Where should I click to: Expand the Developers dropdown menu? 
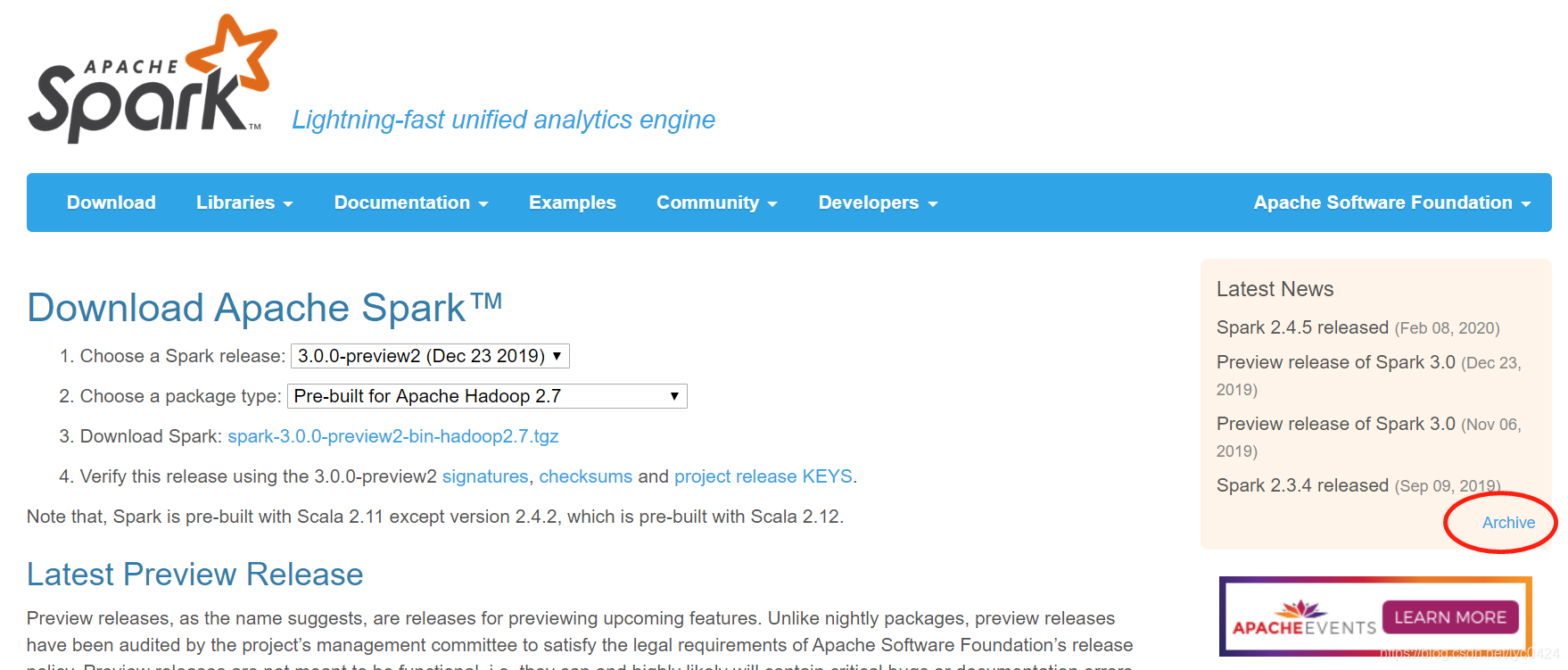pyautogui.click(x=878, y=203)
